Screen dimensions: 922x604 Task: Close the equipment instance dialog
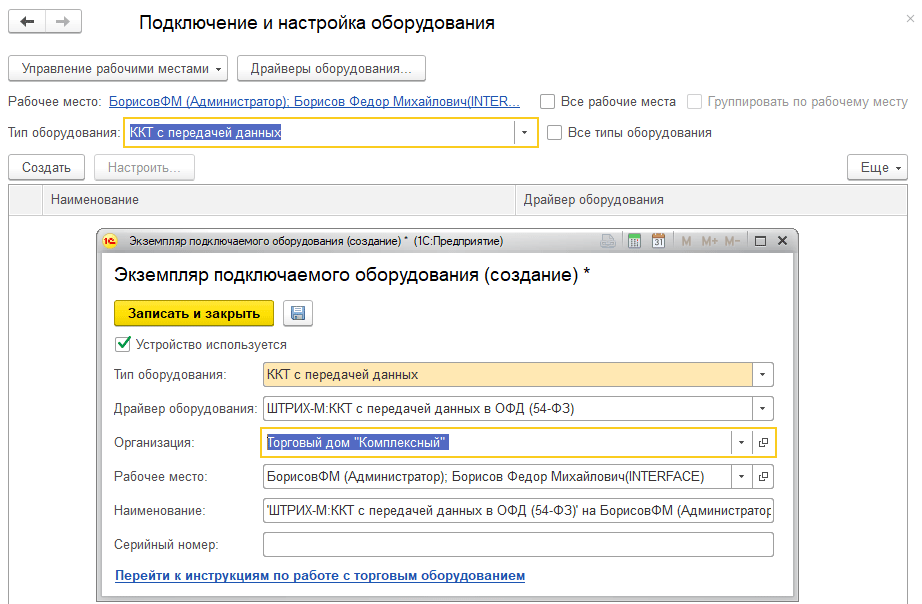[x=782, y=241]
